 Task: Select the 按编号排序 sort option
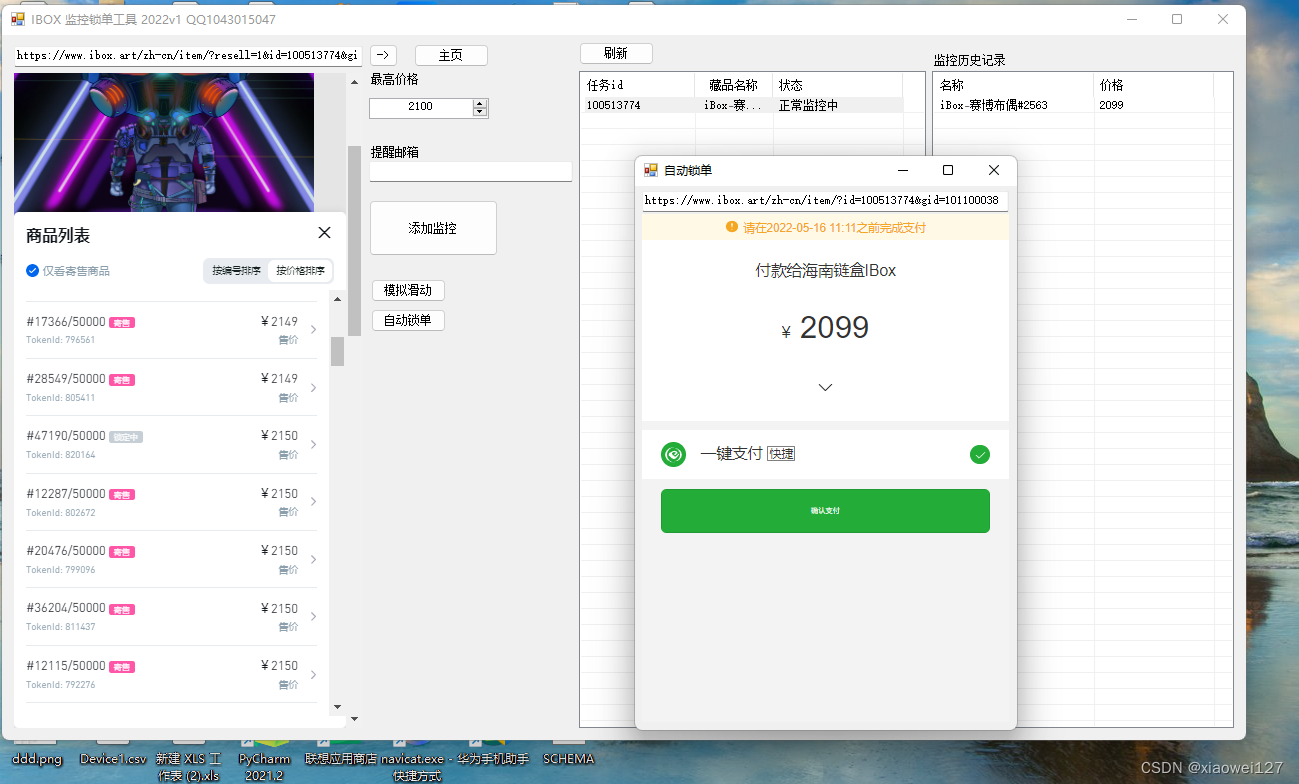236,271
